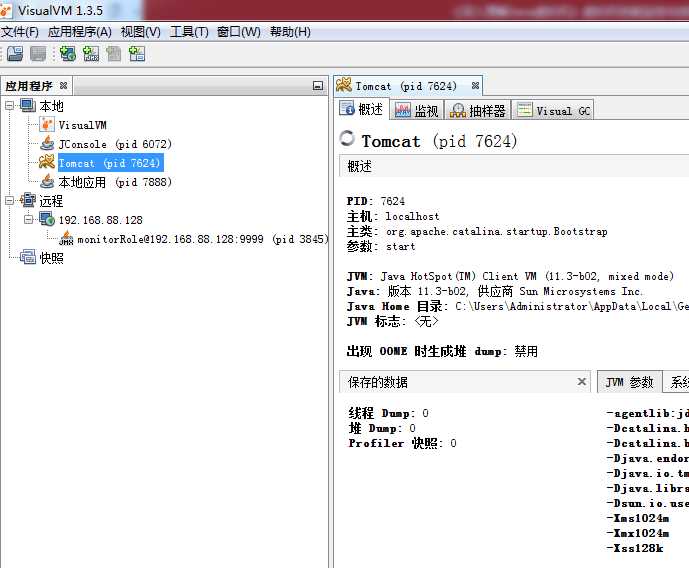Select the Tomcat (pid 7624) document tab
The height and width of the screenshot is (568, 689).
tap(406, 86)
